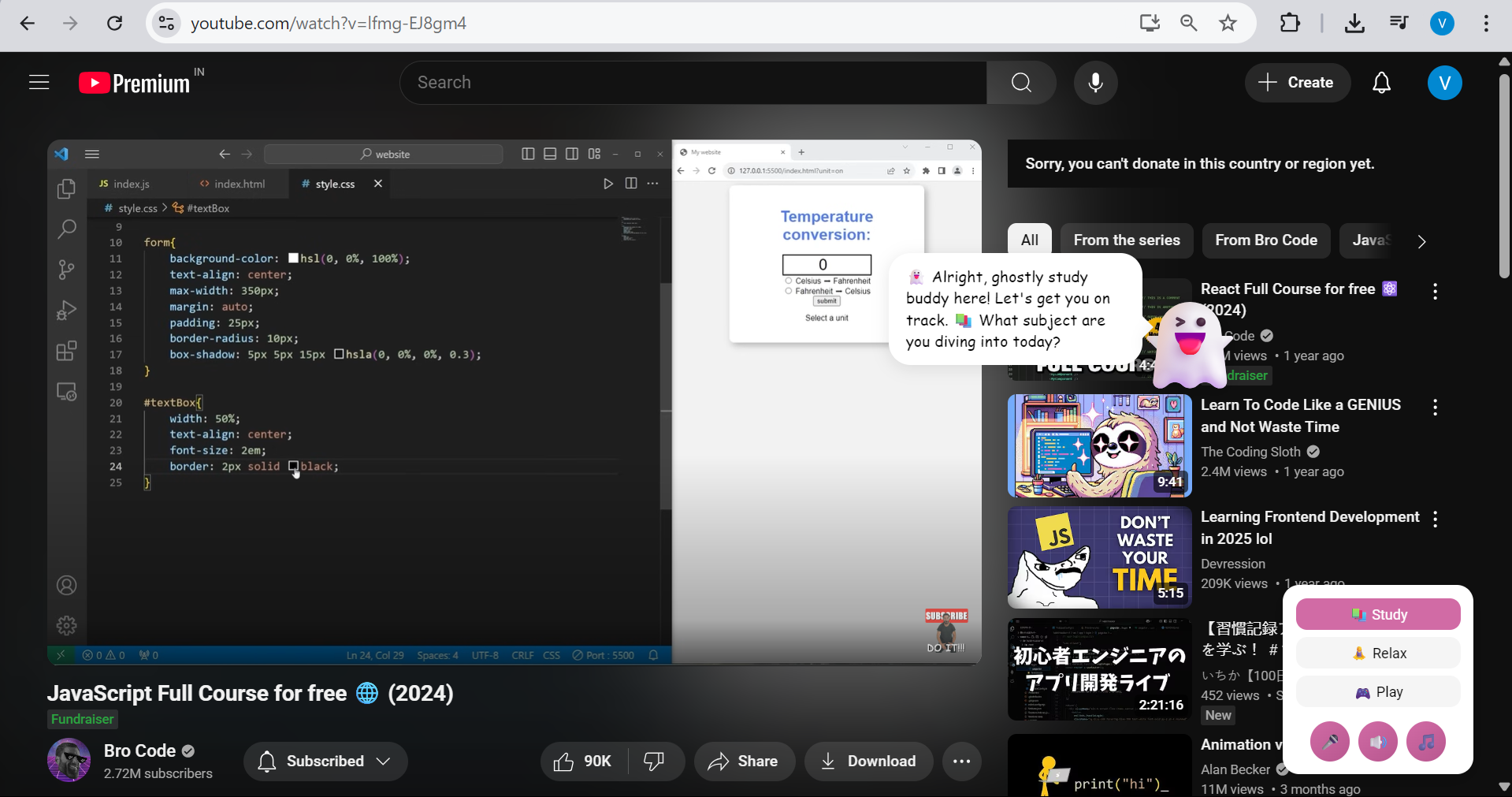Open the Chrome three-dot menu
The height and width of the screenshot is (797, 1512).
(x=1486, y=24)
